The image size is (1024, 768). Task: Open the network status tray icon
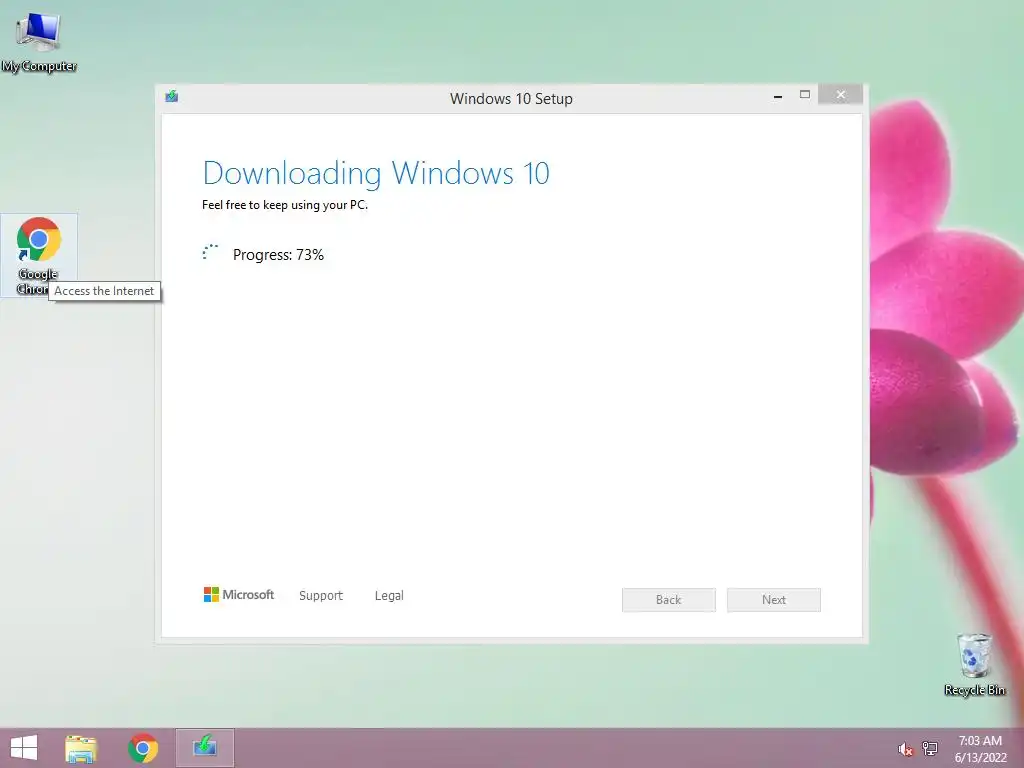[930, 749]
